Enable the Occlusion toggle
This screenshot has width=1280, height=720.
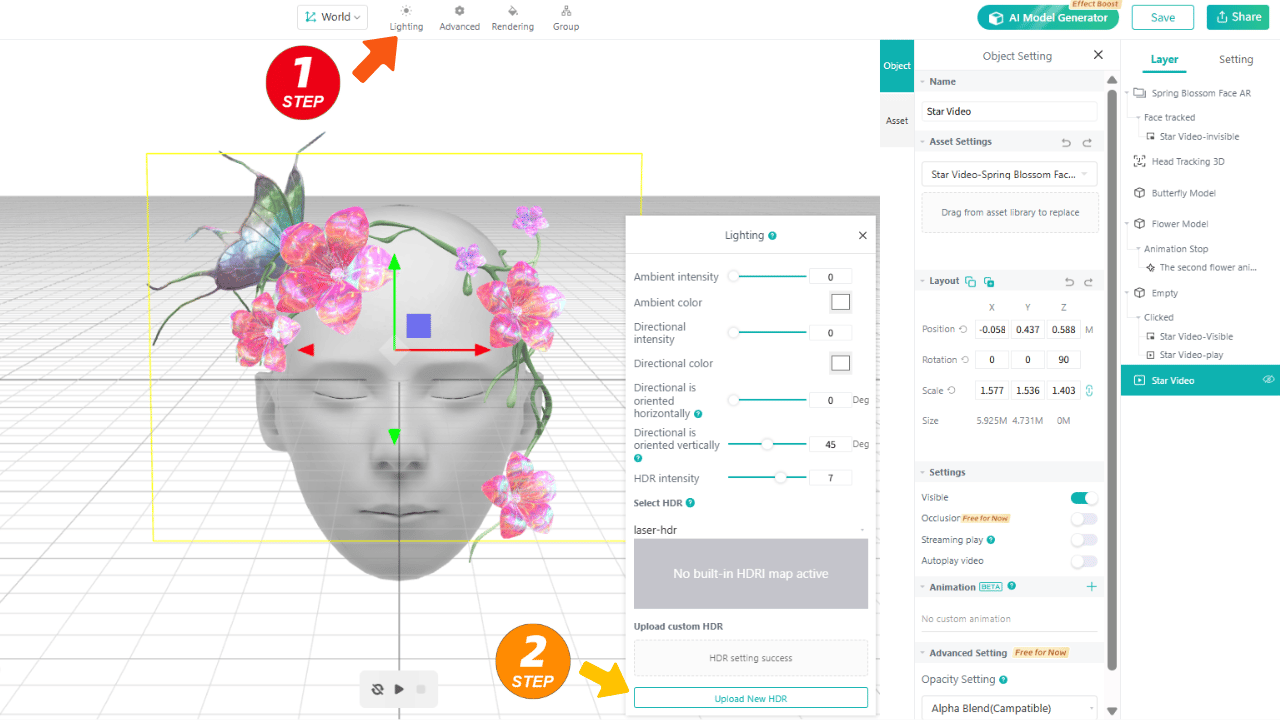point(1083,519)
